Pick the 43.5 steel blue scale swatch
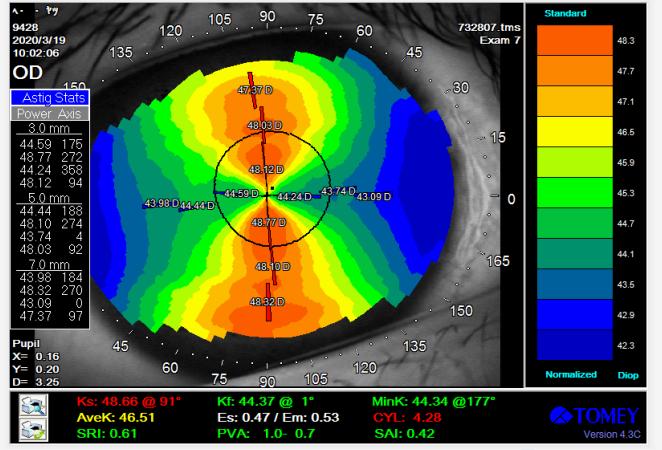The image size is (662, 450). click(575, 284)
